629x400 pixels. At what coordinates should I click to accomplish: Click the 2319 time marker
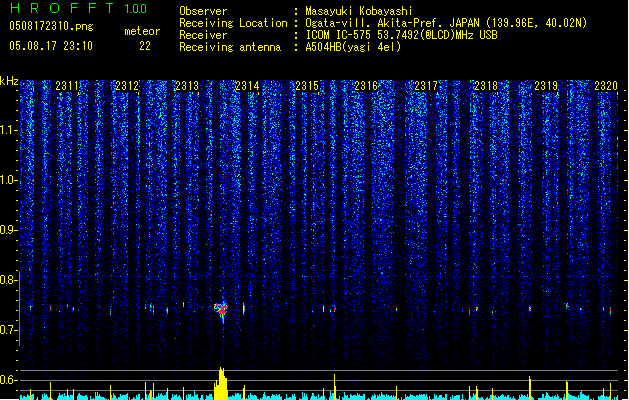(546, 86)
